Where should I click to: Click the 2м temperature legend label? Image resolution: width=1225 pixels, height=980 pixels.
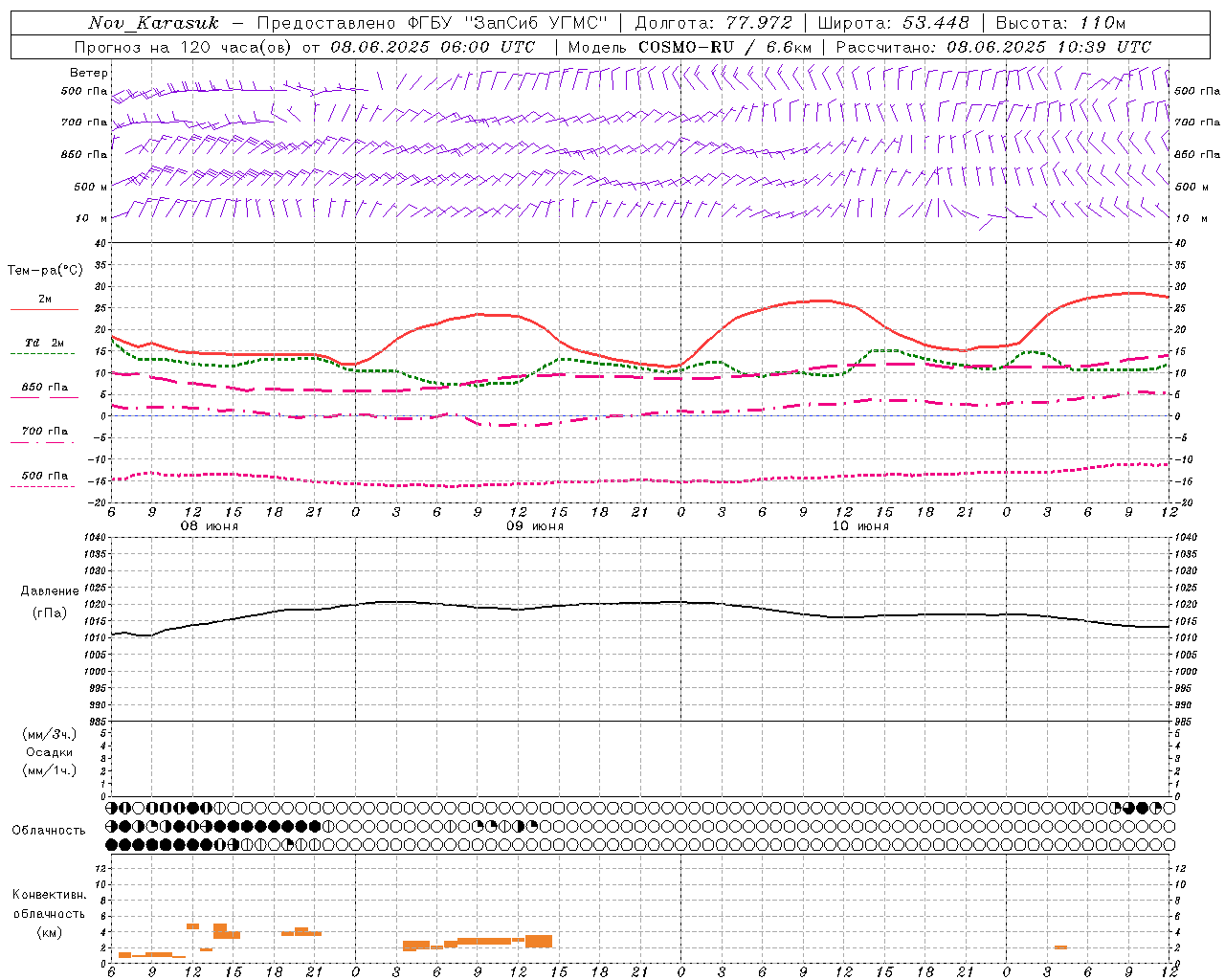click(x=45, y=300)
